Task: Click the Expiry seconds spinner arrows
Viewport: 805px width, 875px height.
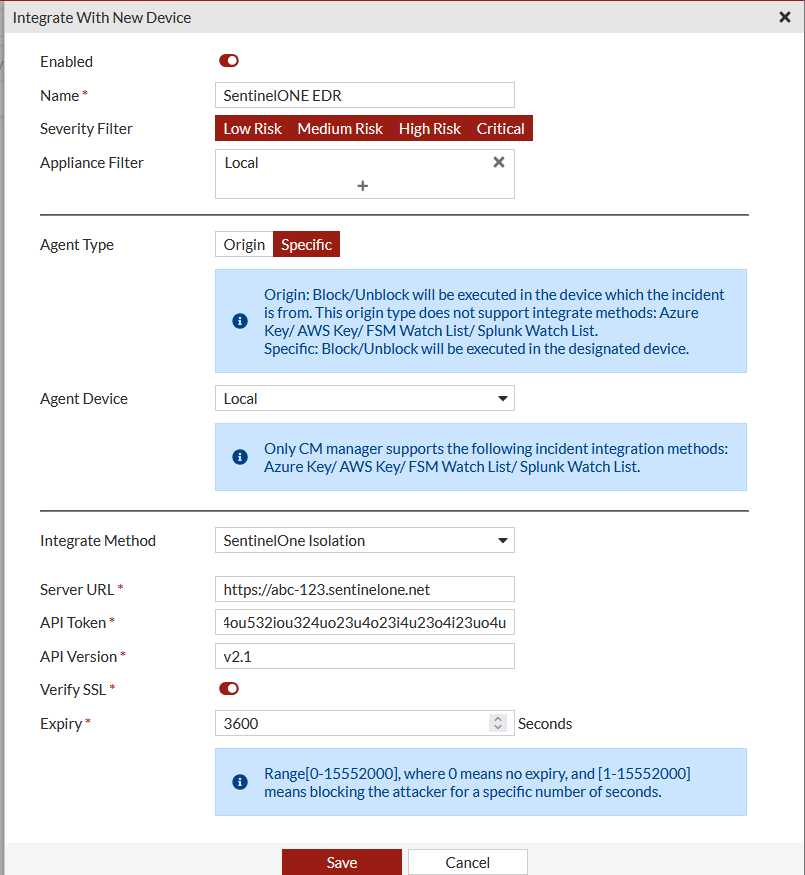Action: click(x=498, y=723)
